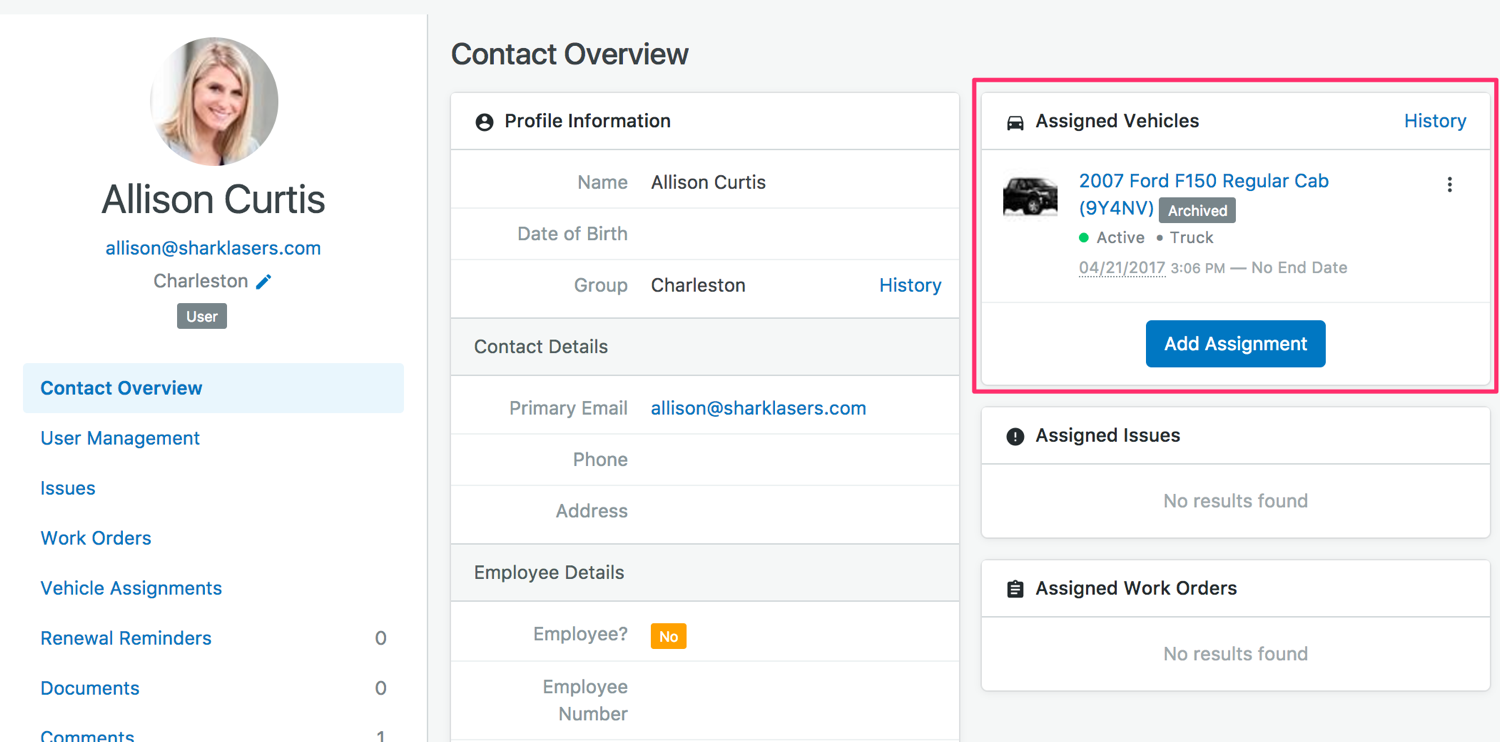Select Contact Overview in the sidebar

coord(121,388)
